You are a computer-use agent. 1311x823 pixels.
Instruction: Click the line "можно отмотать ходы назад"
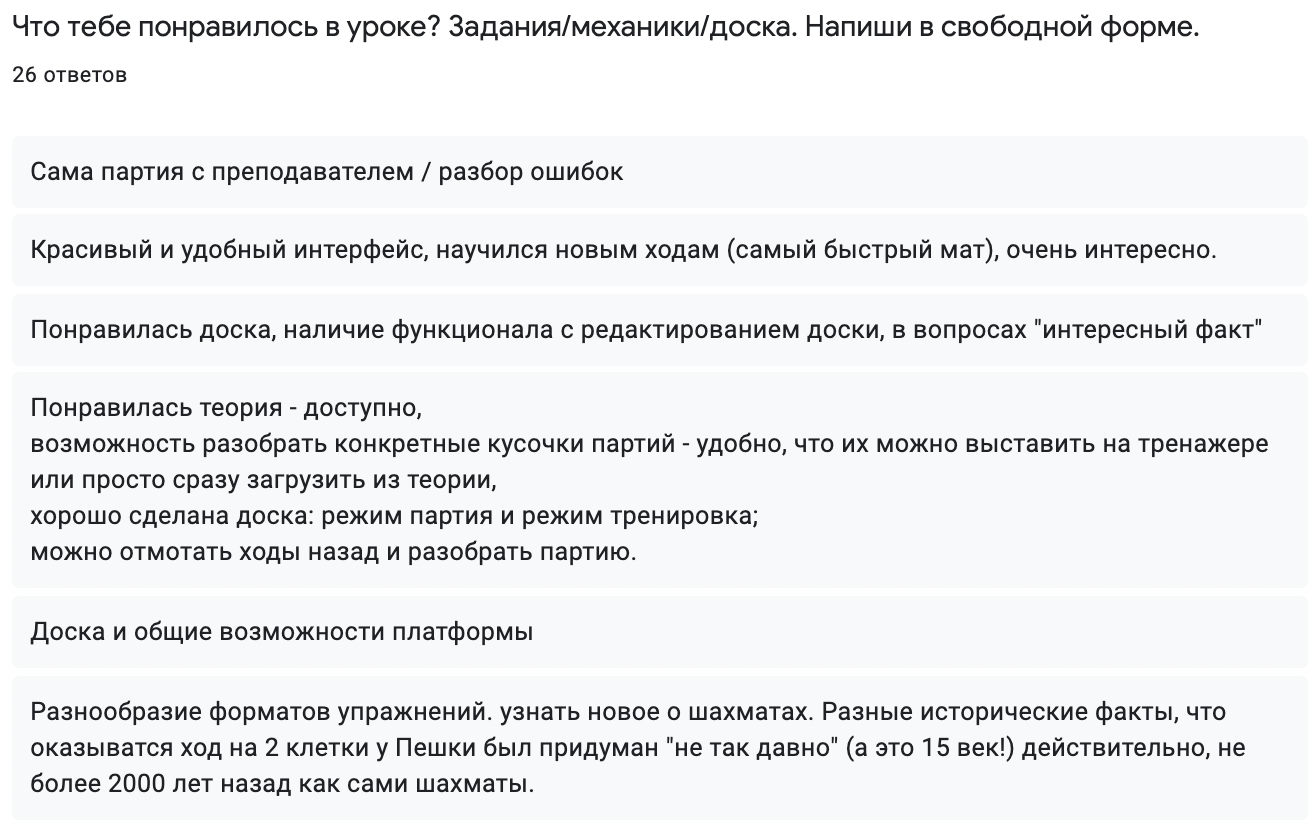tap(333, 552)
